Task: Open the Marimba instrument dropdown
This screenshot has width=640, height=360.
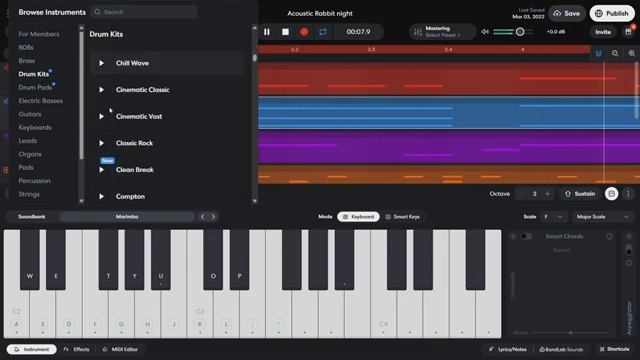Action: coord(127,217)
